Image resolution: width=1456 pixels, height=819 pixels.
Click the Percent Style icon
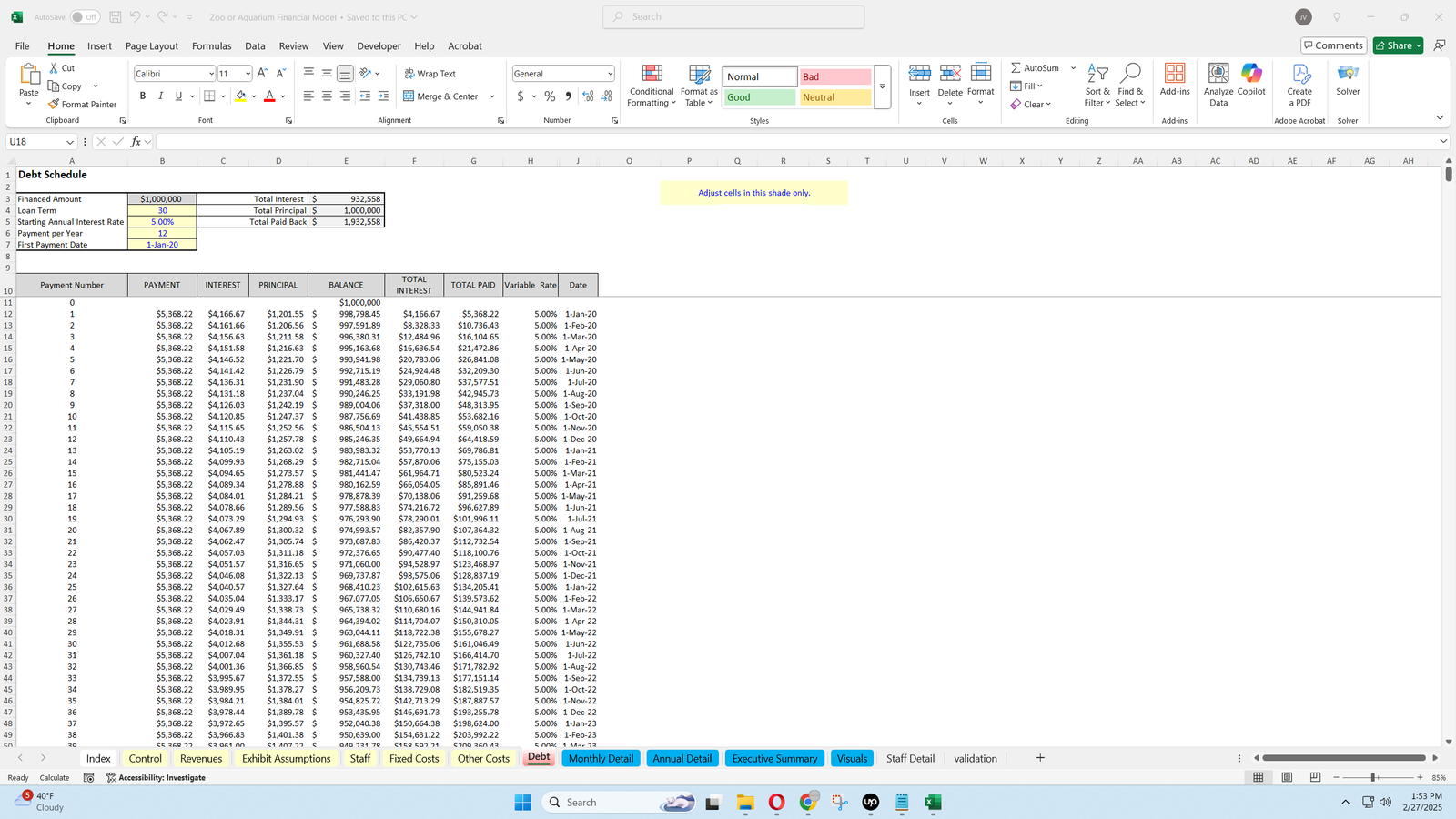click(x=550, y=96)
